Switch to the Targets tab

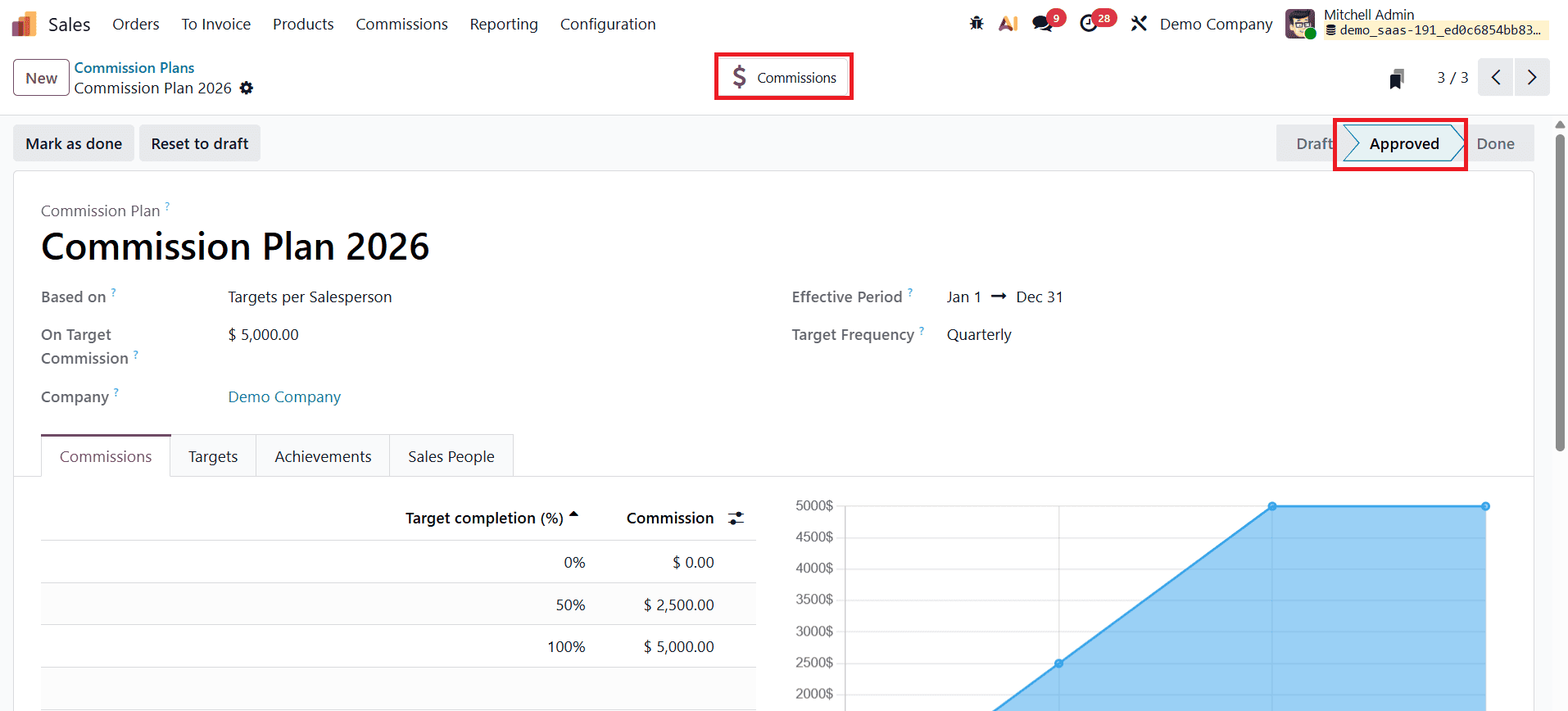[x=213, y=456]
